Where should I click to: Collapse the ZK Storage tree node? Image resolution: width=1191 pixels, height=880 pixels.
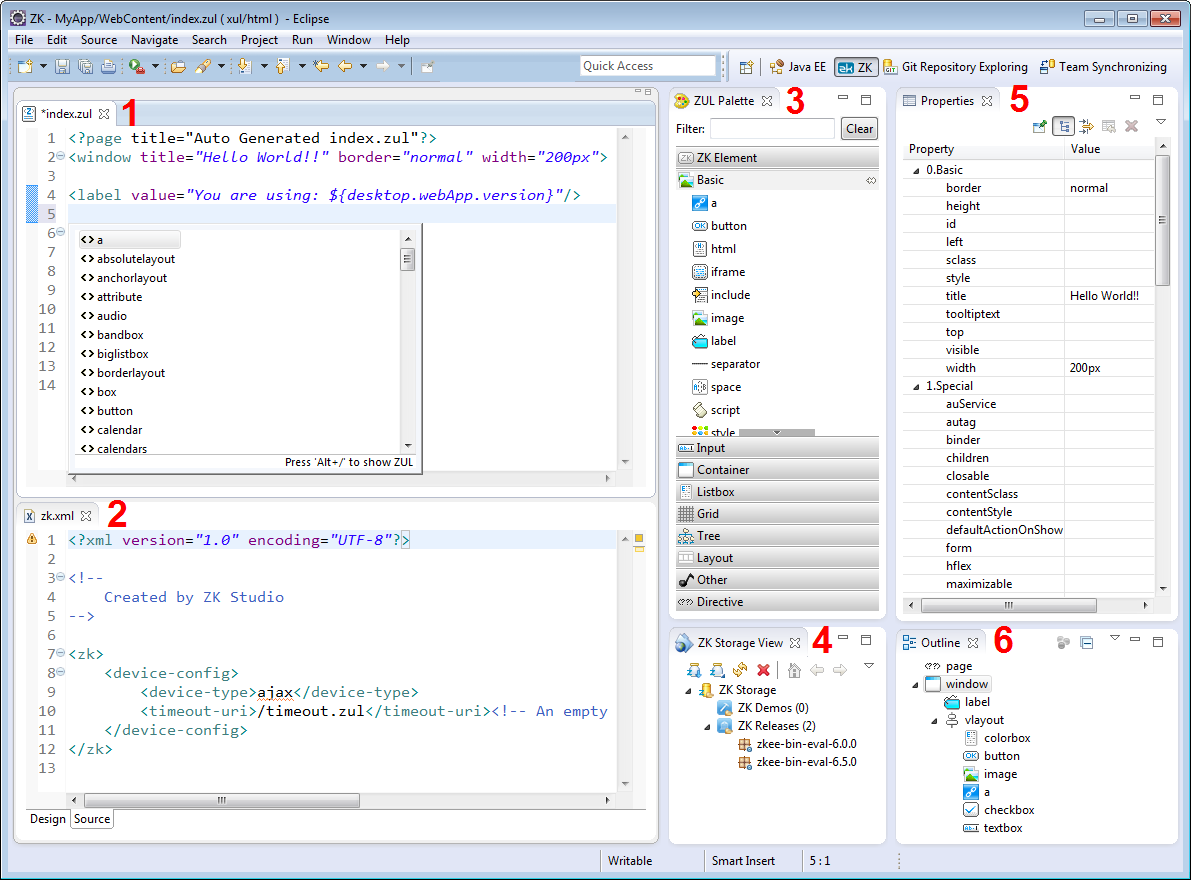coord(689,691)
